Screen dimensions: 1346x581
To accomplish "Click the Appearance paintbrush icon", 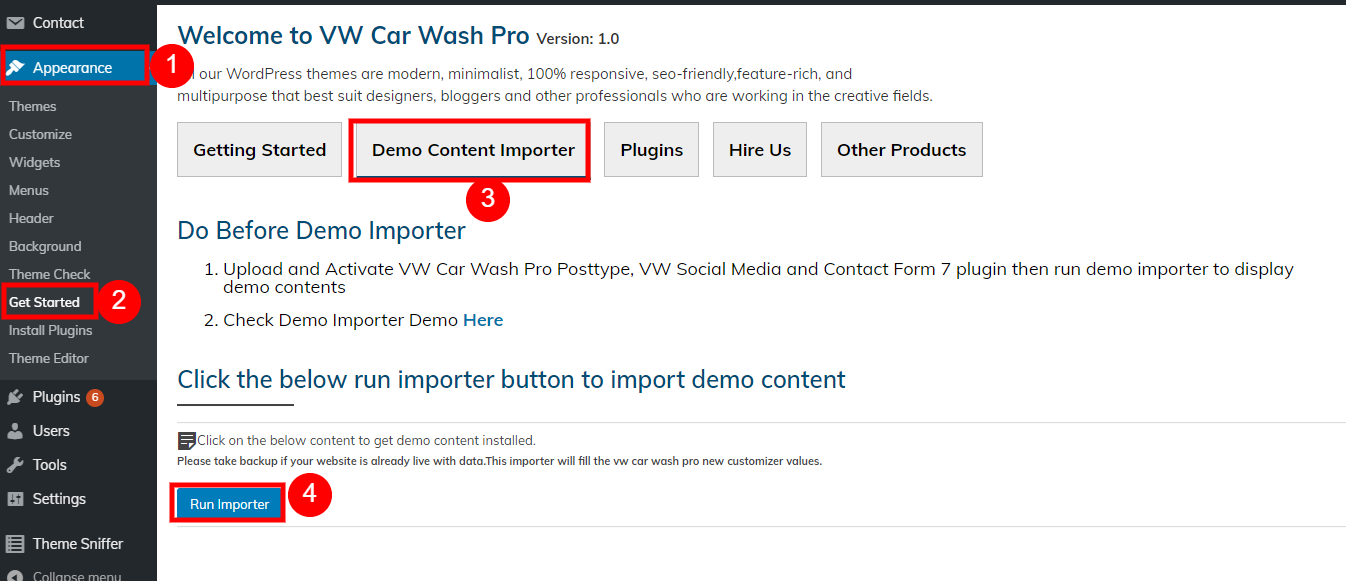I will point(15,68).
